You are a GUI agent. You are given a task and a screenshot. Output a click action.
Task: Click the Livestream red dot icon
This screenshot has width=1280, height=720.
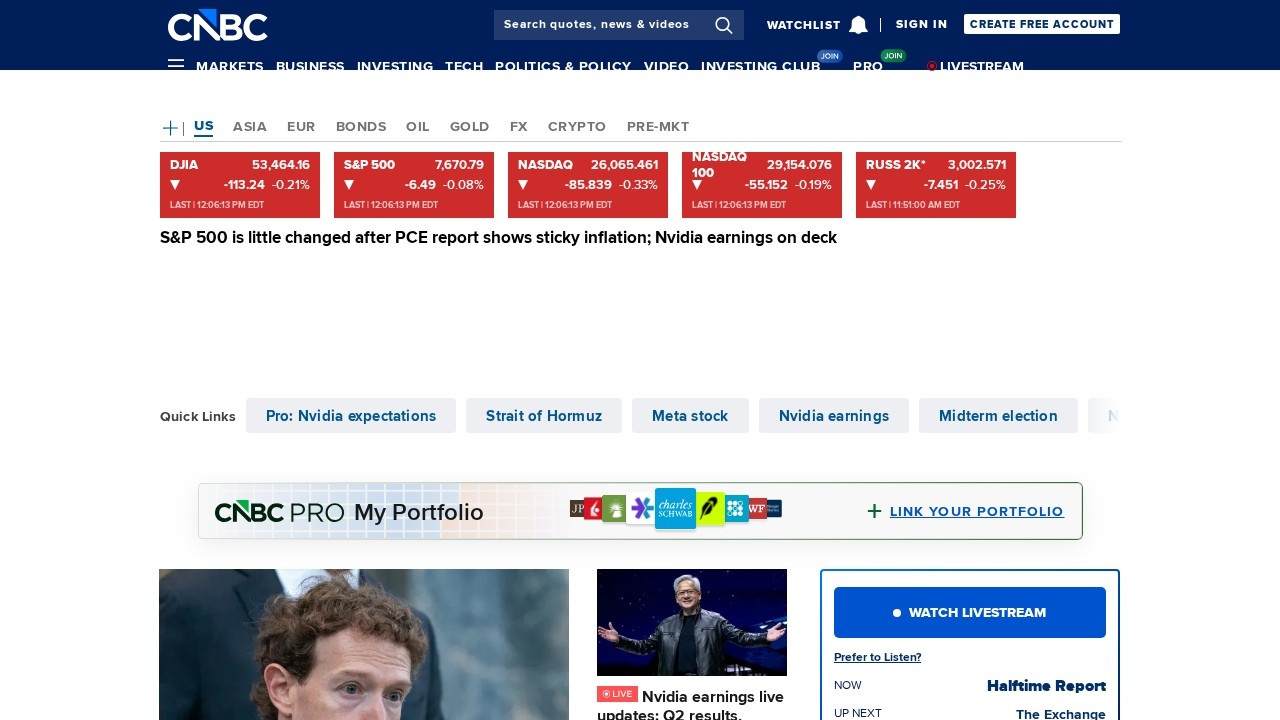coord(932,66)
